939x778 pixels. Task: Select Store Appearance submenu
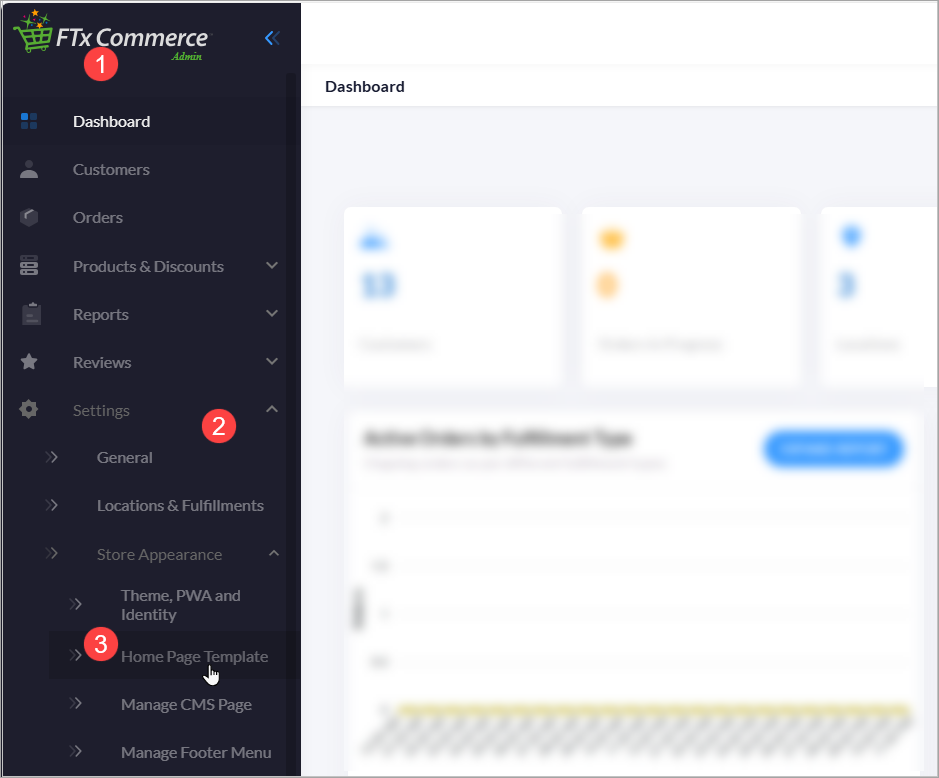click(159, 555)
